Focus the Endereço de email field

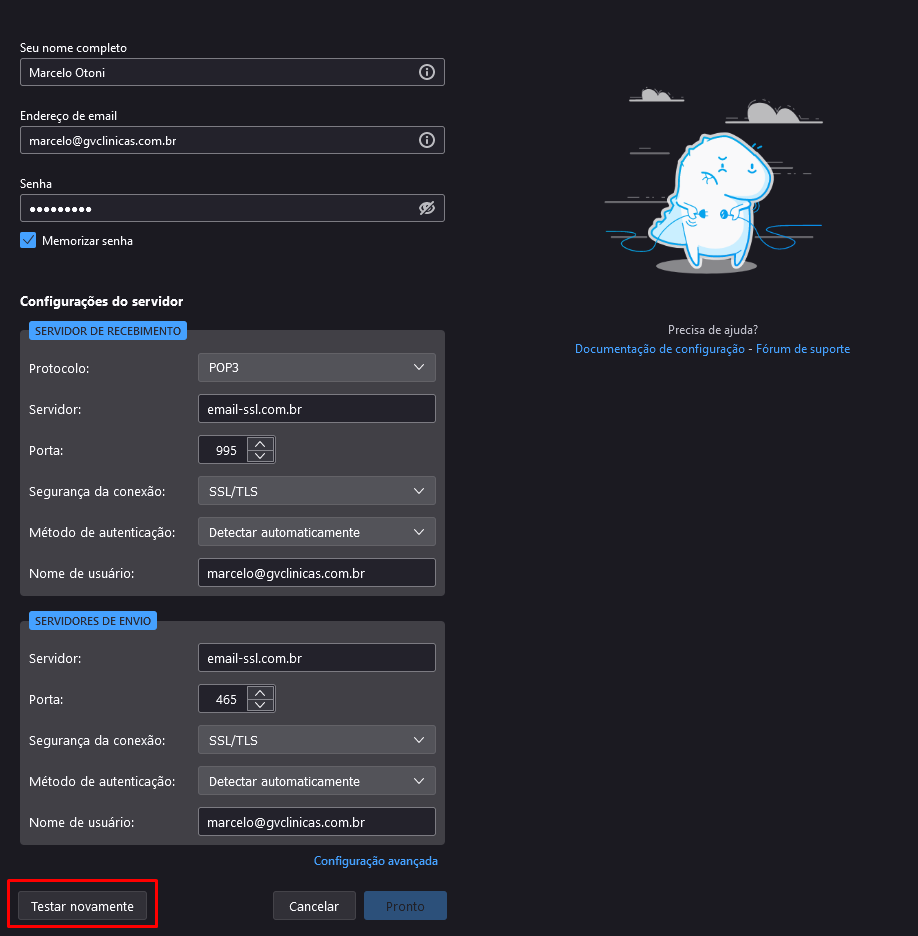[x=232, y=140]
